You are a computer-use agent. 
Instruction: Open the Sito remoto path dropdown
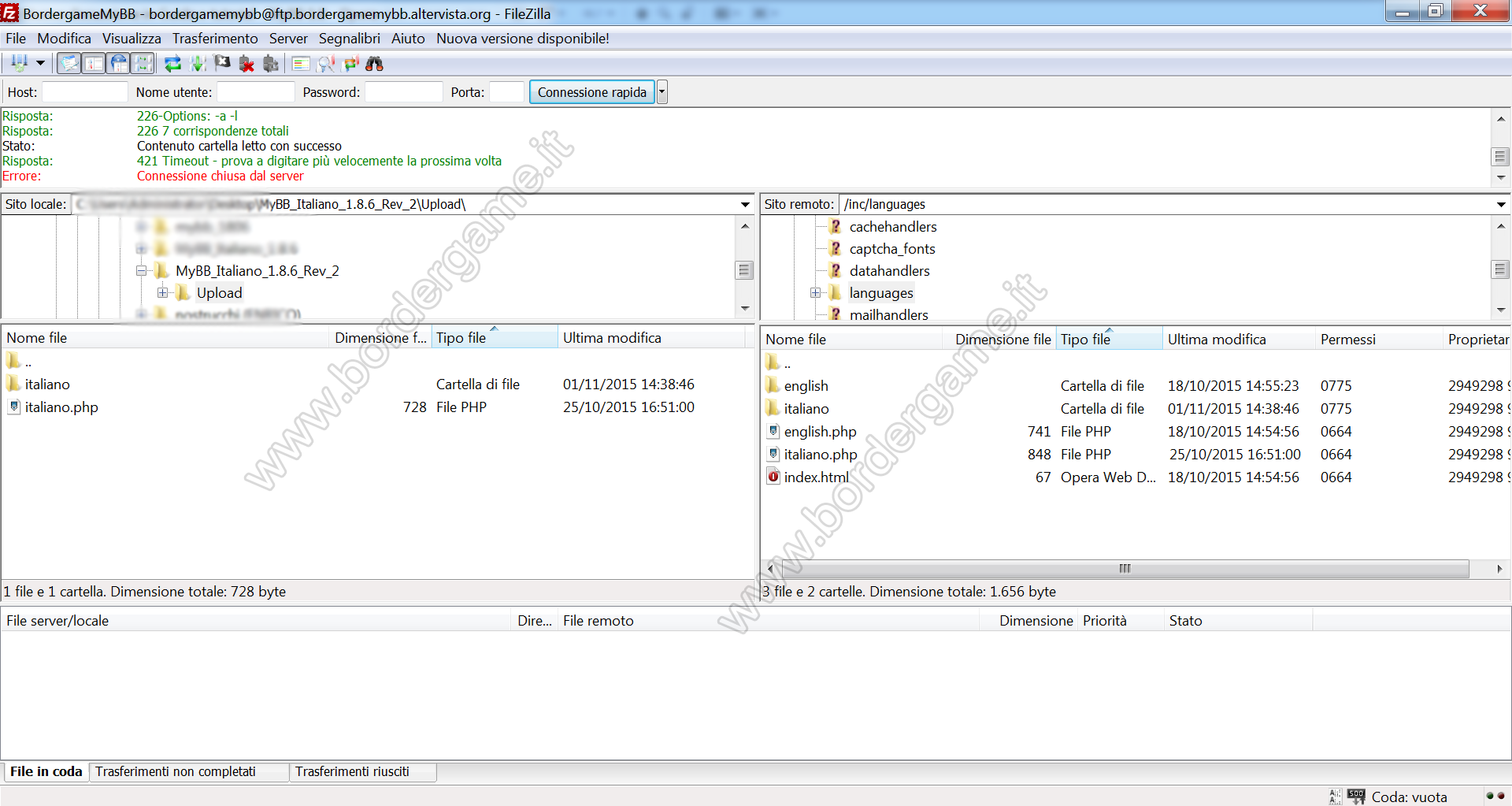[1501, 205]
